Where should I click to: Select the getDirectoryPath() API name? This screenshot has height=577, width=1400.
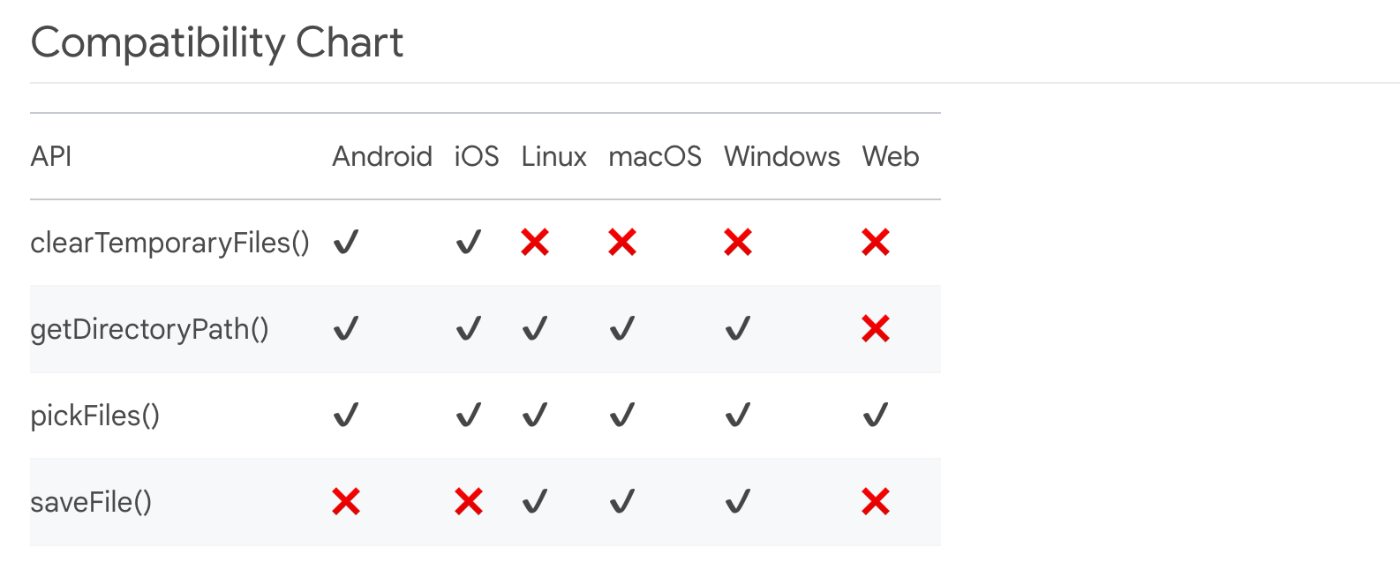click(x=150, y=329)
